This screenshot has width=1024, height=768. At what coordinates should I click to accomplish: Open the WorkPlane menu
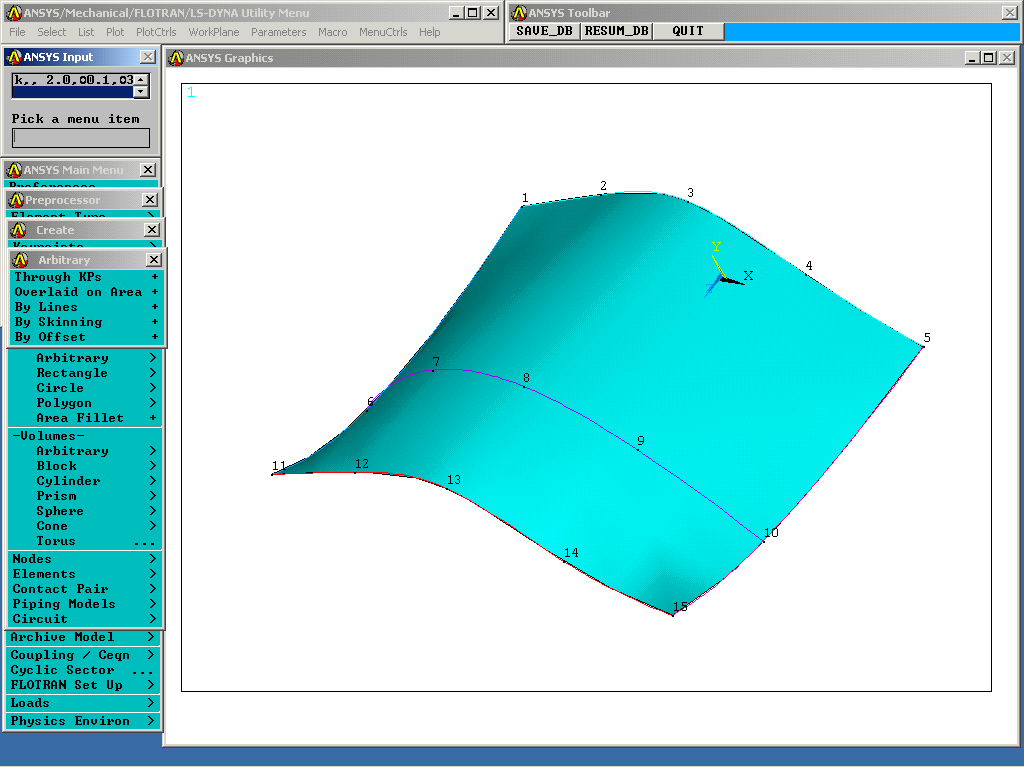tap(214, 32)
